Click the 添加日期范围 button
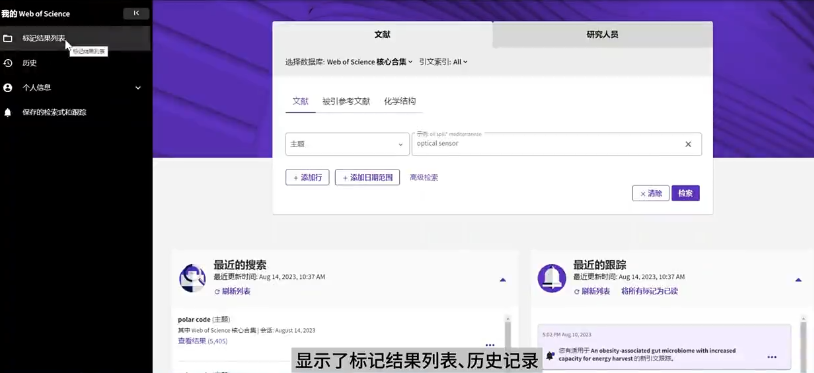Screen dimensions: 814x373 coord(367,177)
